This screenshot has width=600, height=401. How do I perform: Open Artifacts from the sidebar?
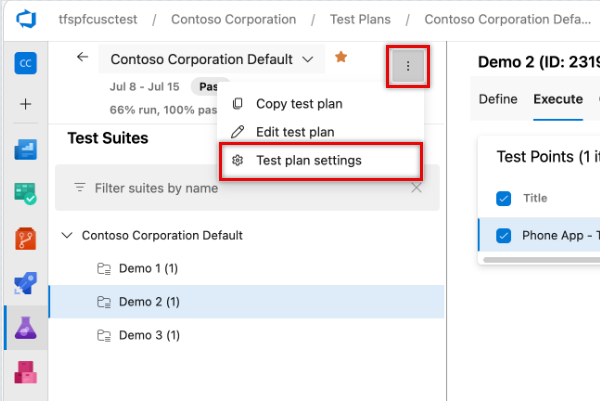[x=25, y=372]
